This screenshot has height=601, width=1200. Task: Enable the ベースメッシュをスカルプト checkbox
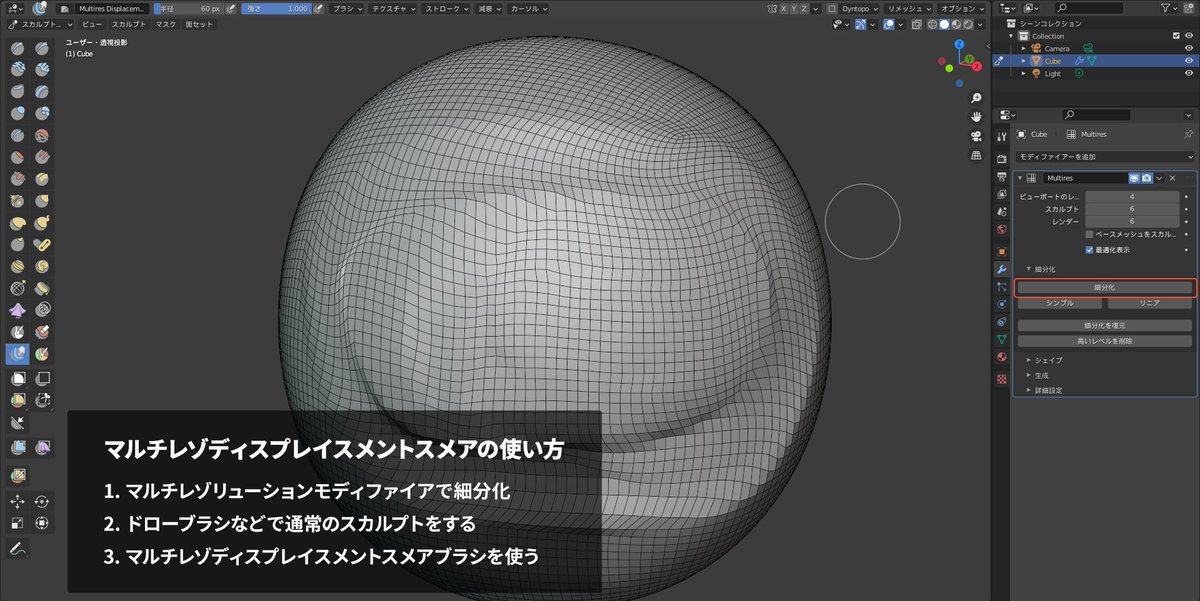(x=1090, y=234)
